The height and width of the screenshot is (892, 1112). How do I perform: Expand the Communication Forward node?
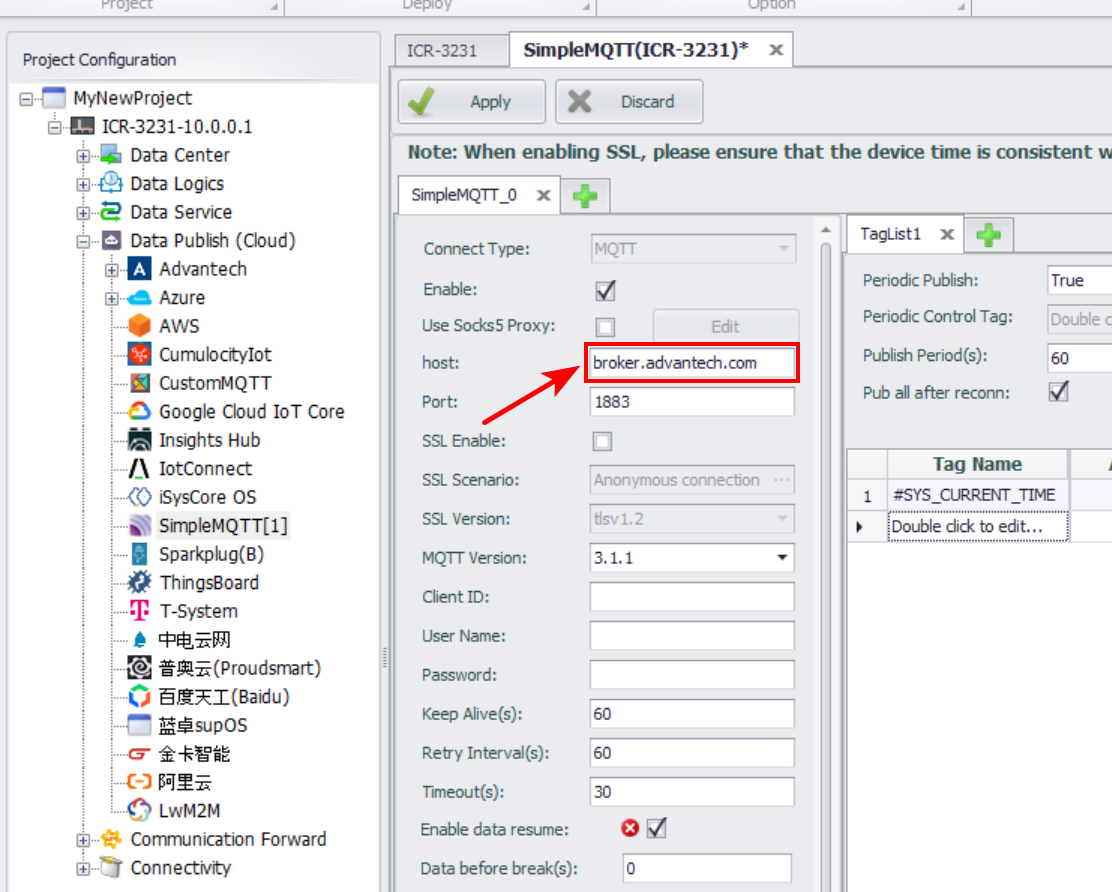tap(83, 840)
